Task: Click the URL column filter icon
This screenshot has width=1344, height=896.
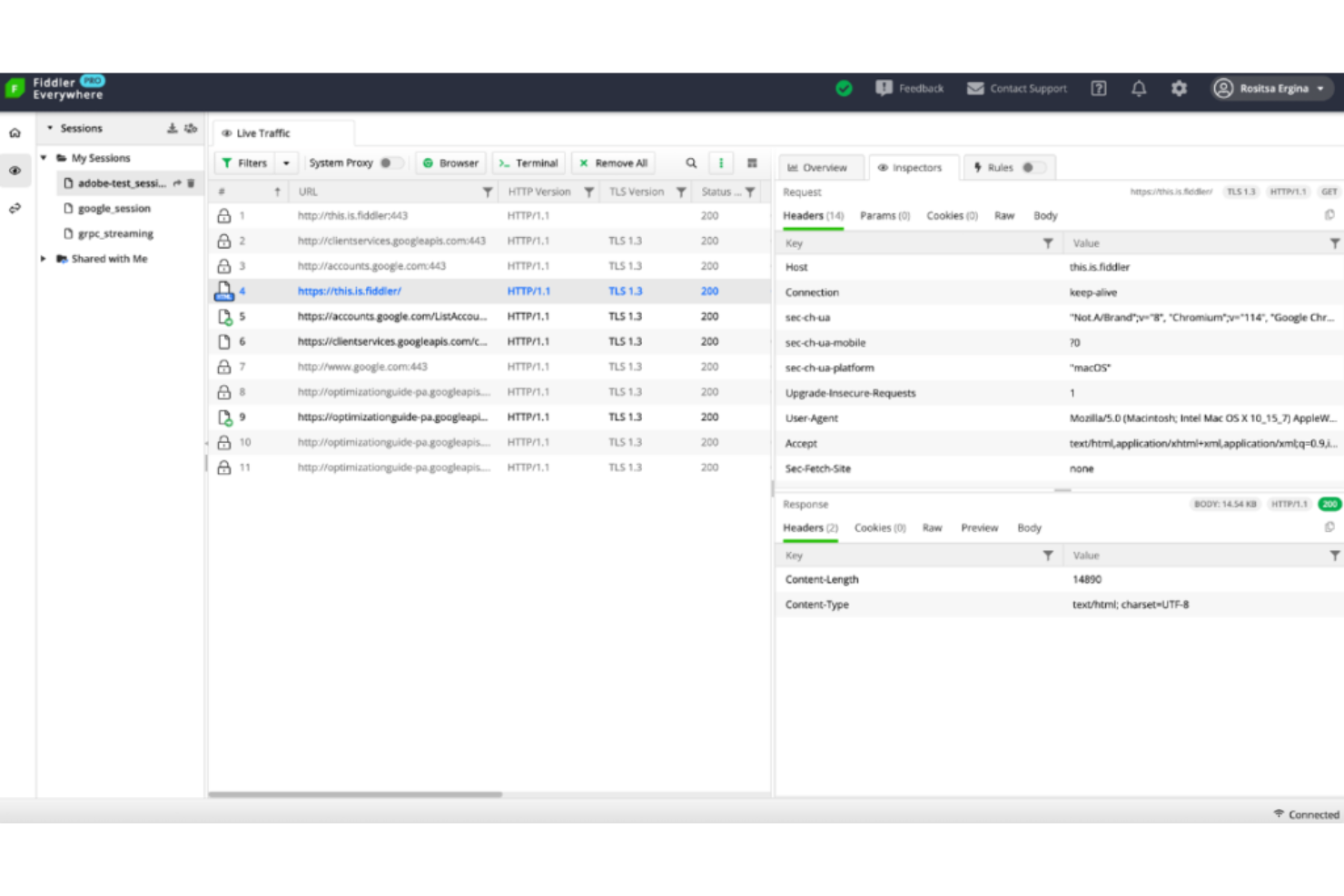Action: [x=488, y=192]
